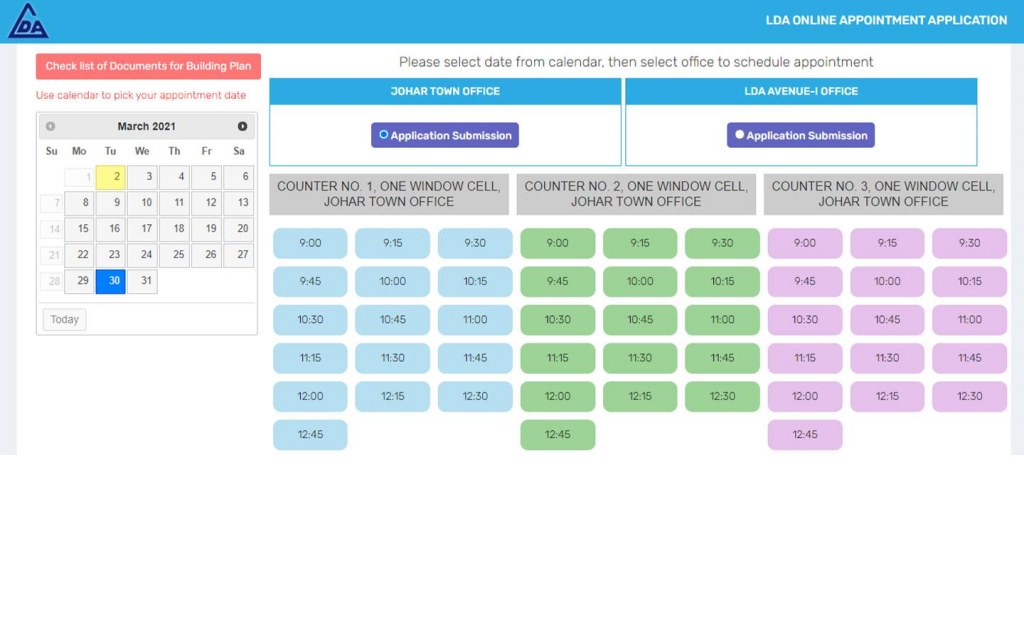Book the 12:15 slot at Counter No. 1
The height and width of the screenshot is (640, 1024).
click(x=392, y=396)
